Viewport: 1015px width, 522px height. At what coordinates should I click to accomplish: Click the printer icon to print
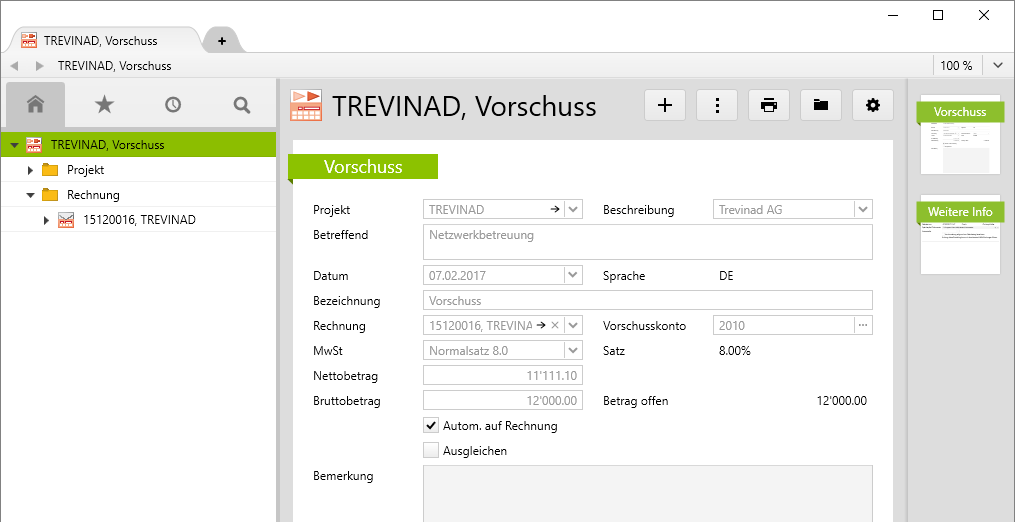(769, 105)
